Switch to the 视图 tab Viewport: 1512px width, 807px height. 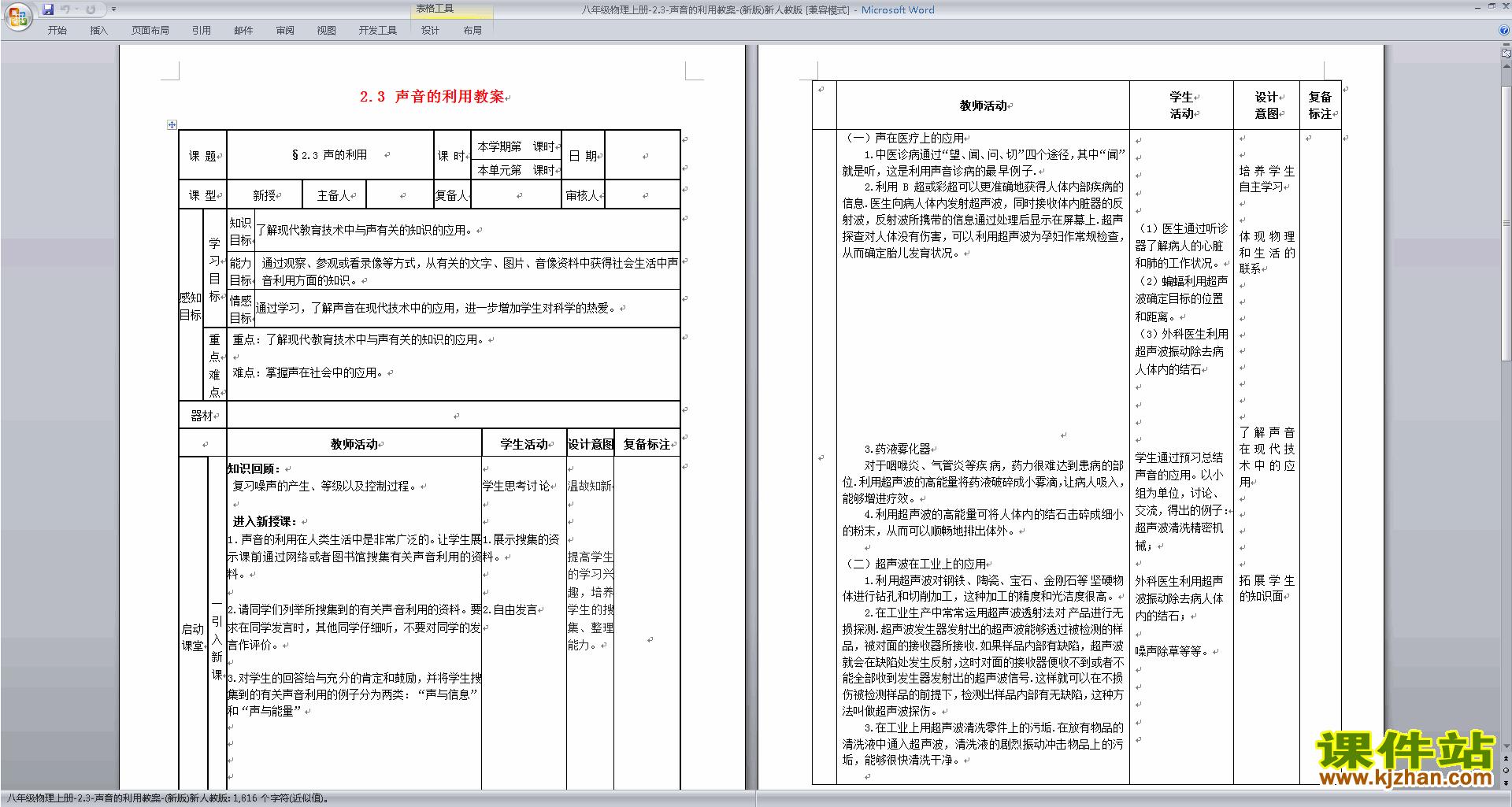[x=327, y=31]
